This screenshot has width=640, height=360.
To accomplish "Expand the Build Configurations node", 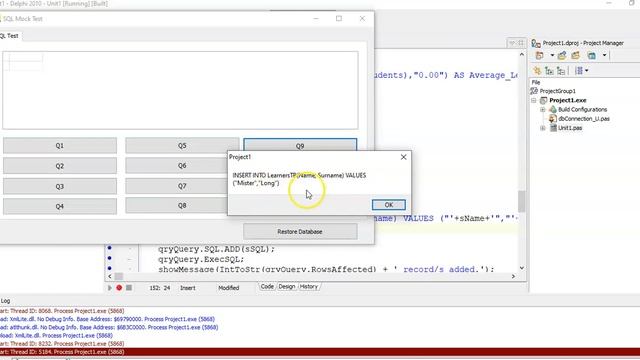I will coord(542,110).
